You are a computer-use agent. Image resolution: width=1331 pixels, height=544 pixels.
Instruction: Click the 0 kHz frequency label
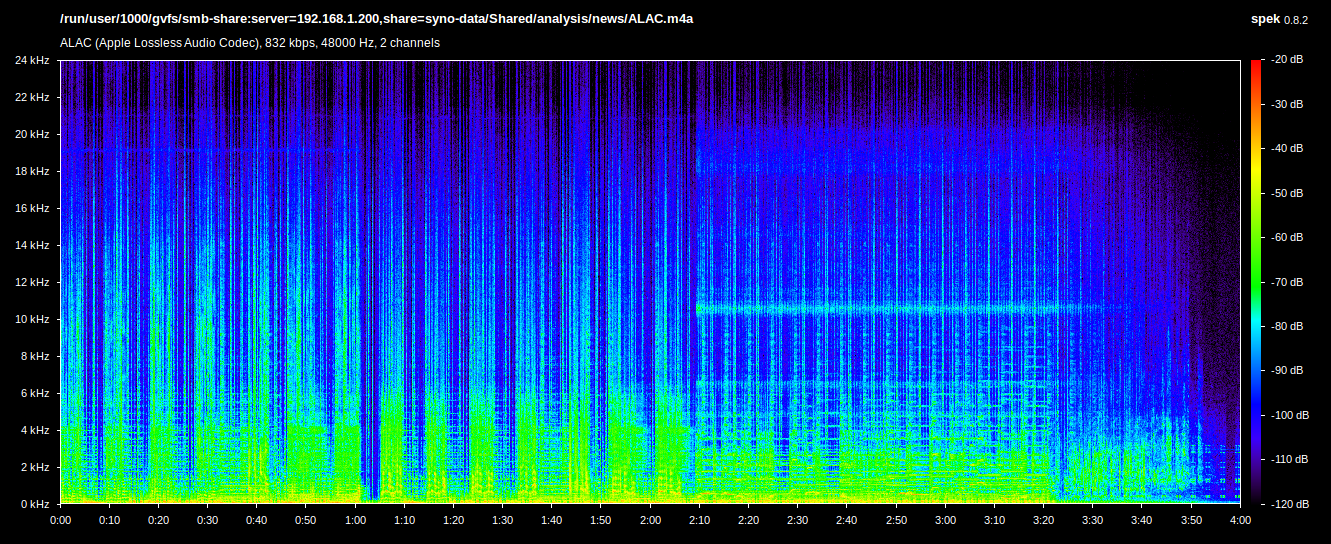pos(35,504)
